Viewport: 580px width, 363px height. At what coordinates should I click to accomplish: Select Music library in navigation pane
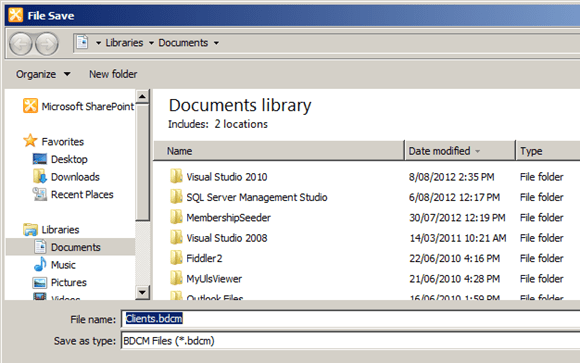pyautogui.click(x=63, y=265)
